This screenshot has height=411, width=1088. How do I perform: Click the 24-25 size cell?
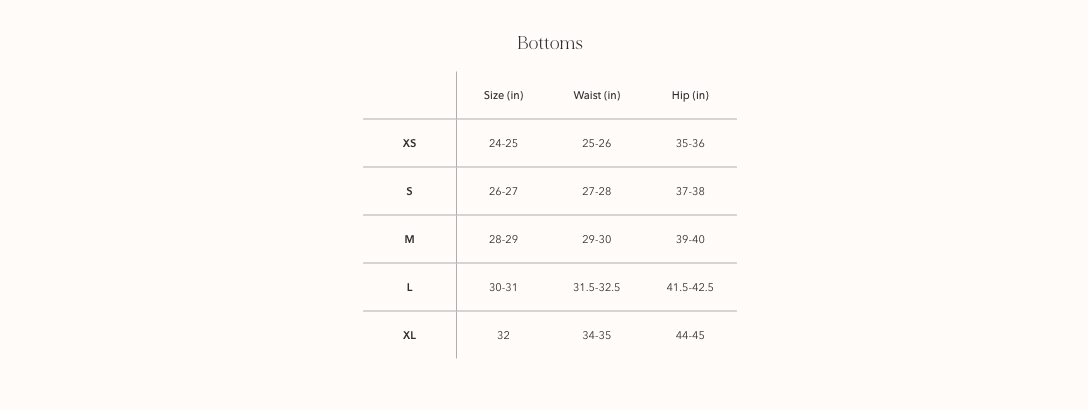tap(503, 143)
